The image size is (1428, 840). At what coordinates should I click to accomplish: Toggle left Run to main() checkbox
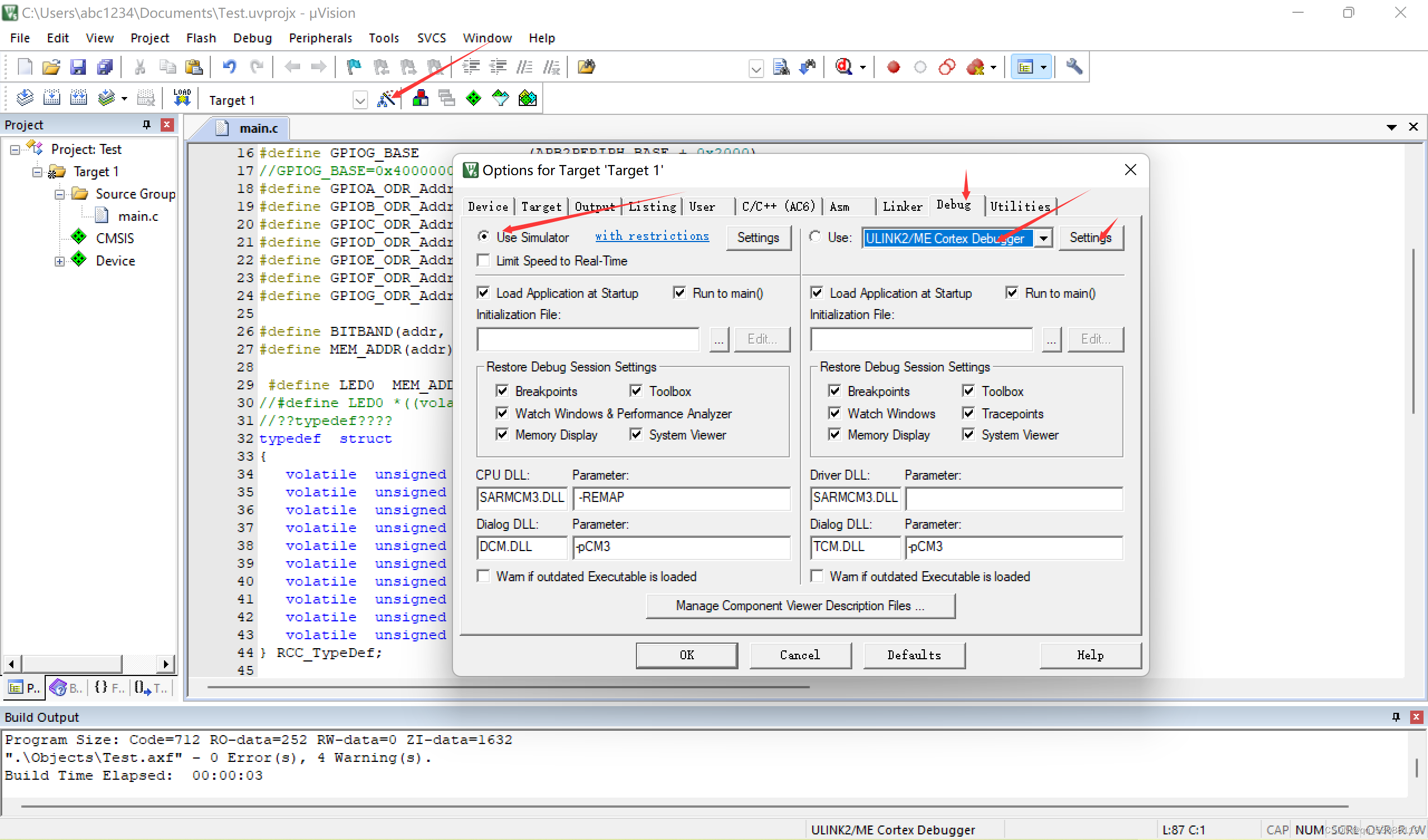(x=679, y=292)
